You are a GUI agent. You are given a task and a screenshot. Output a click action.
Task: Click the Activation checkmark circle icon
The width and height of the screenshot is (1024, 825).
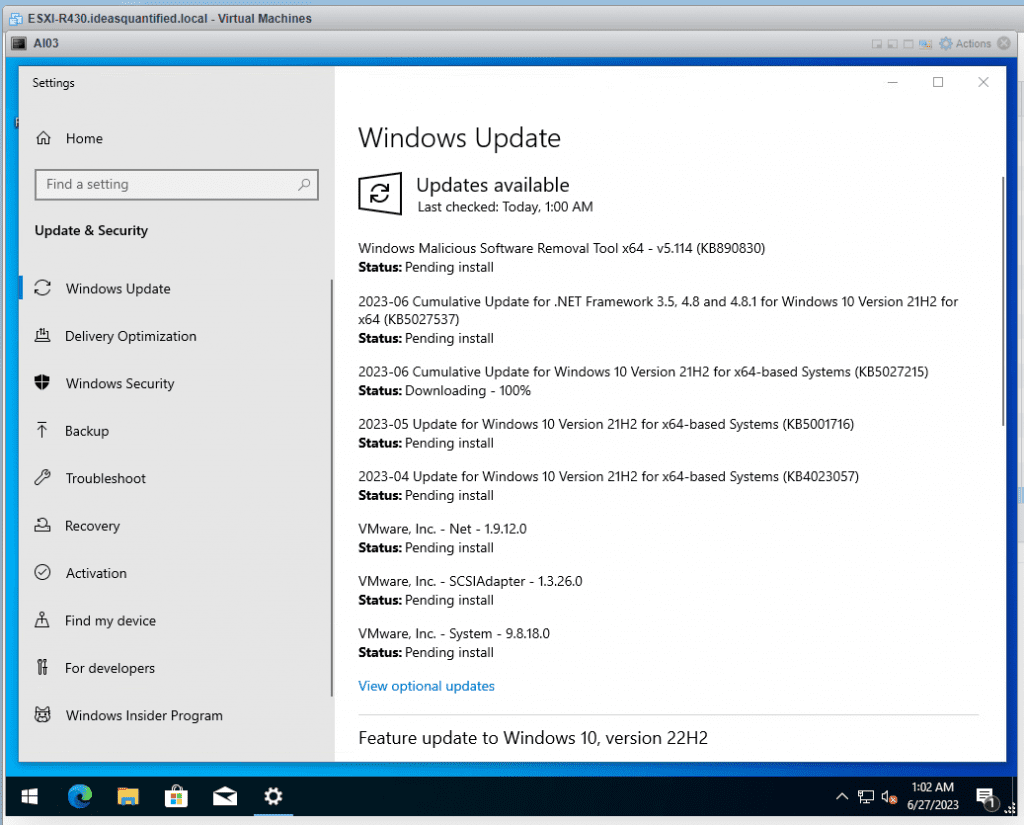(42, 572)
